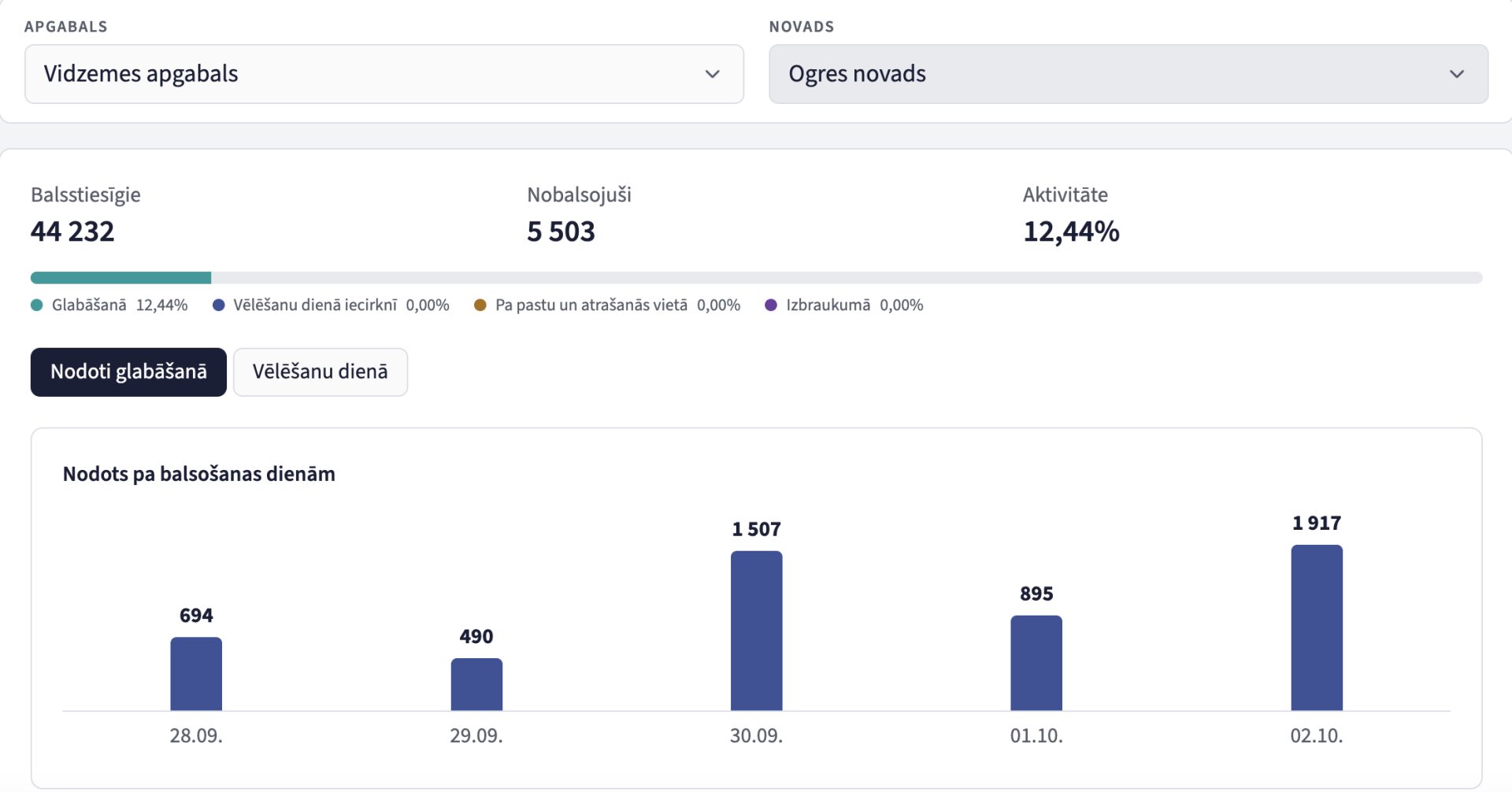1512x792 pixels.
Task: Click the Nobalsojuši 5 503 figure
Action: [x=561, y=231]
